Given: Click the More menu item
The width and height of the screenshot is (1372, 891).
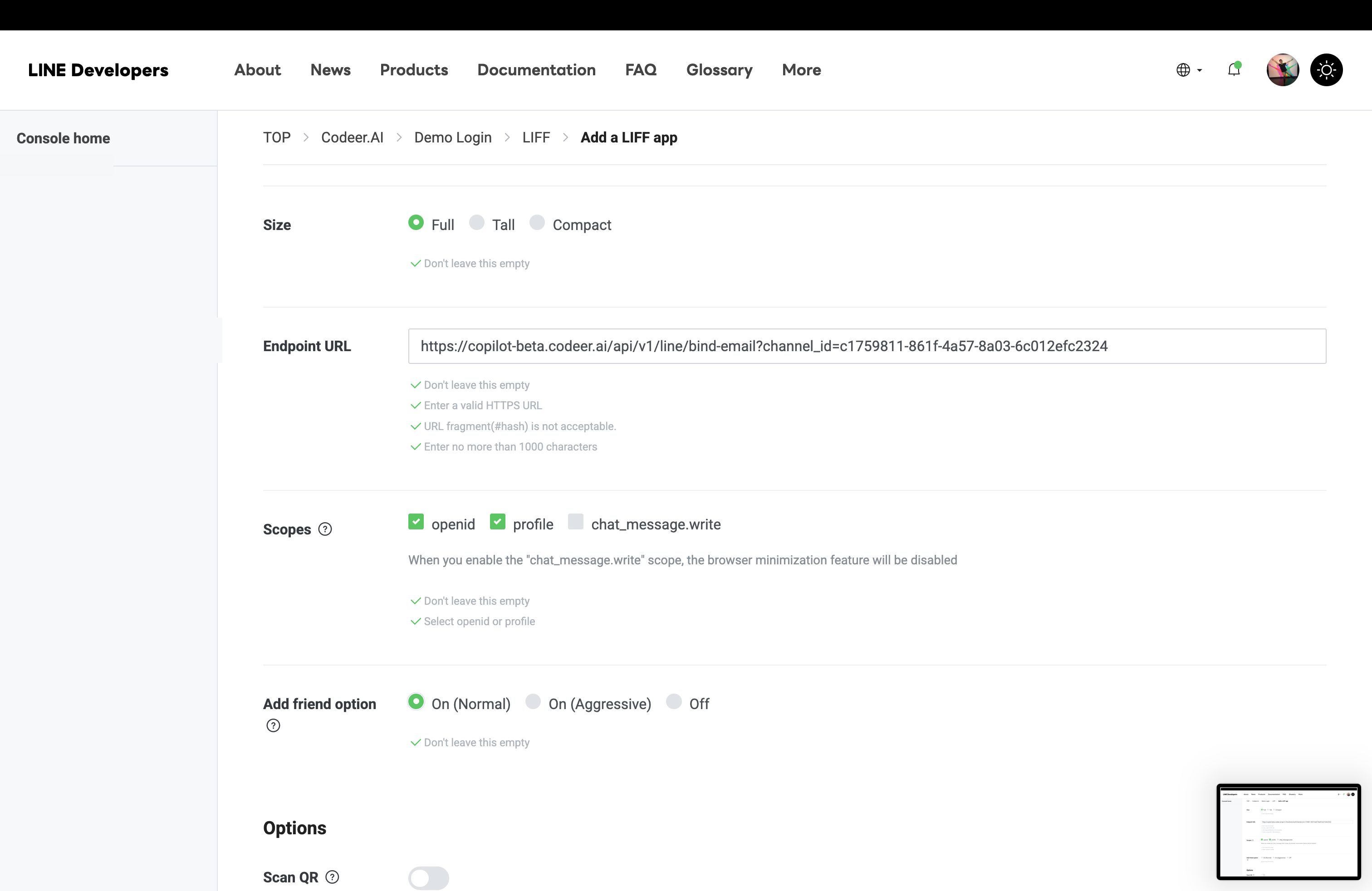Looking at the screenshot, I should click(801, 70).
